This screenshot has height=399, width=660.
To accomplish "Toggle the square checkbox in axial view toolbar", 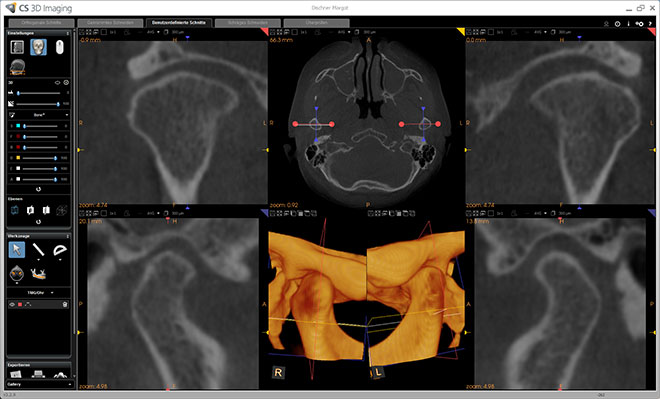I will point(295,32).
